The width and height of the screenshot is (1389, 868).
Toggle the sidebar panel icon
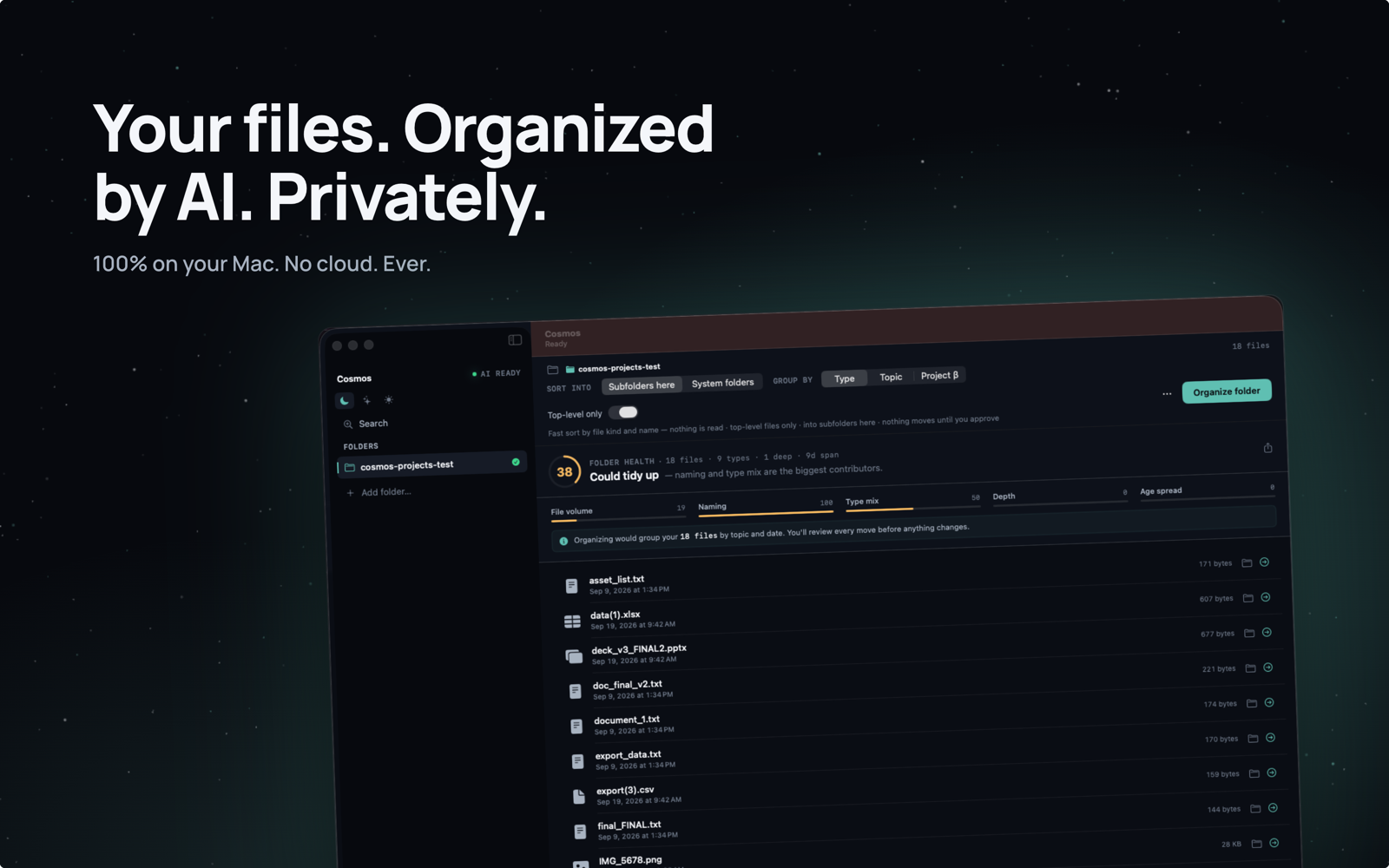pos(515,339)
